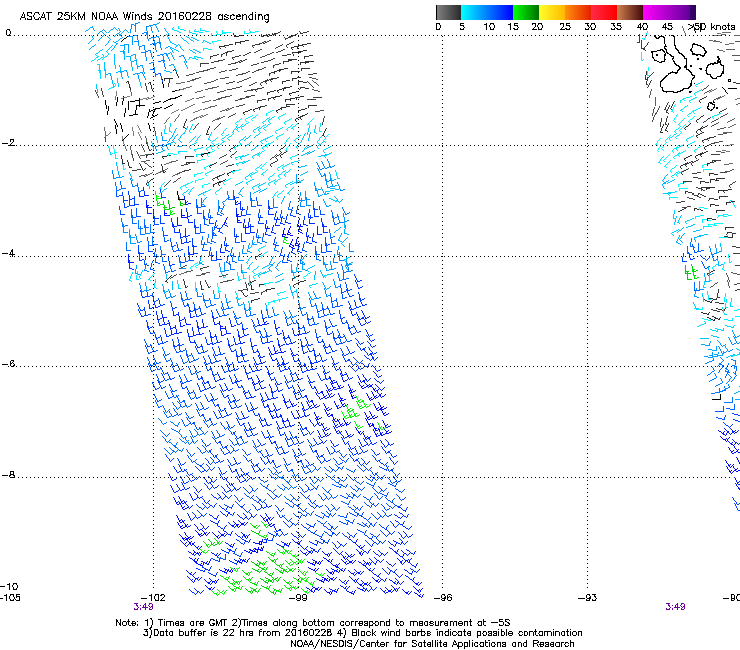Click the largest Galapagos island coastline outline

(x=675, y=66)
